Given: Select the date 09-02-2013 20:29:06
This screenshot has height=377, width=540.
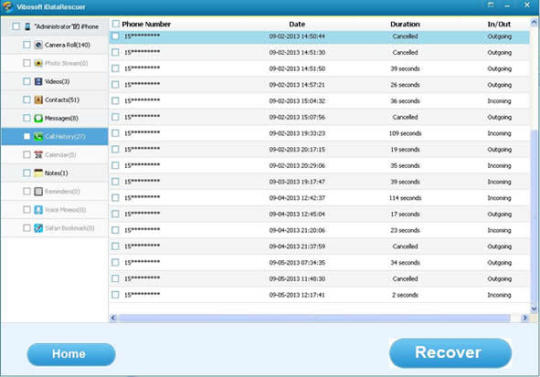Looking at the screenshot, I should pos(297,166).
